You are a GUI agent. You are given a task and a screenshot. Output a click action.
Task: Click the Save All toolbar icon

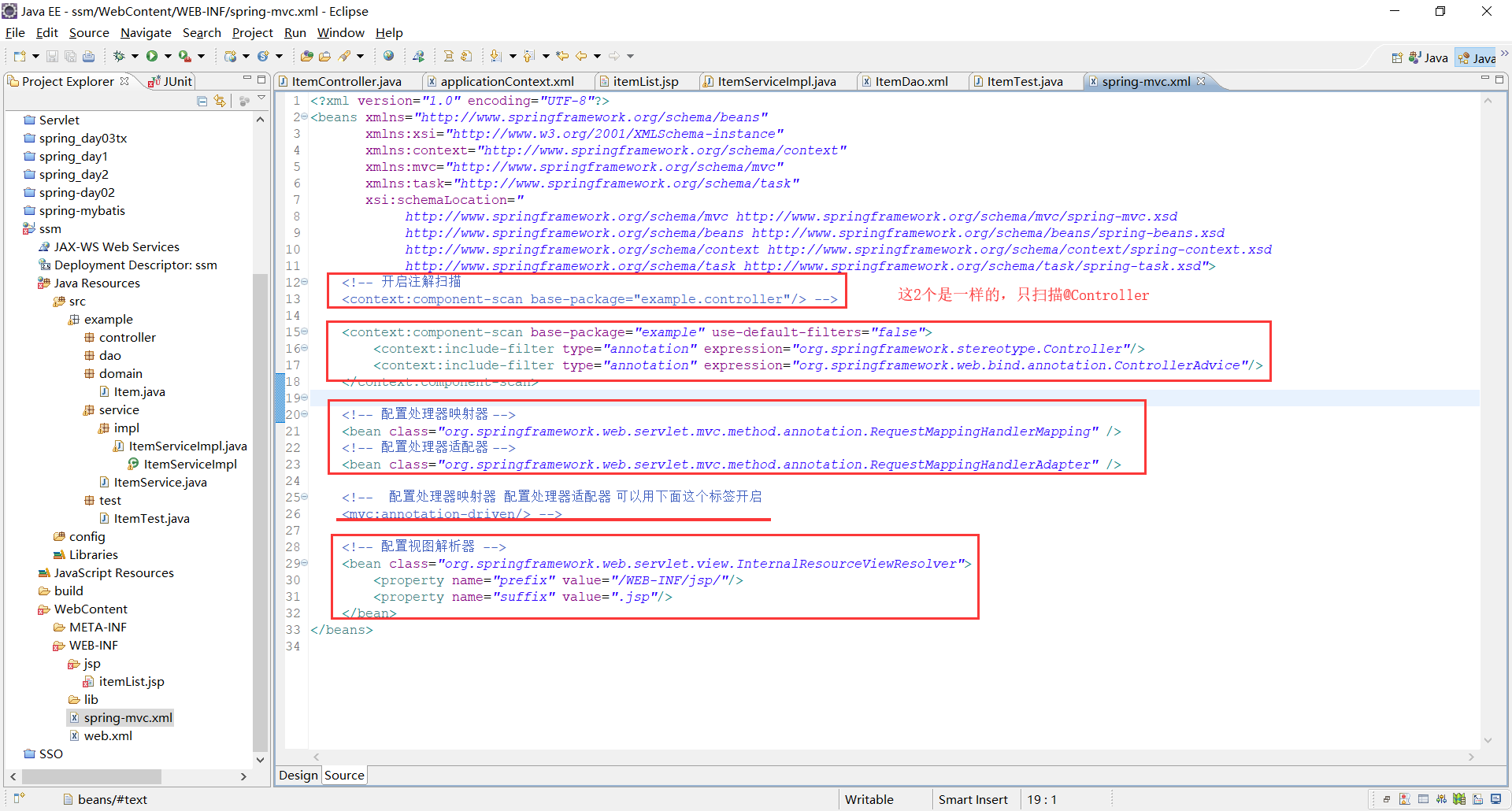70,56
